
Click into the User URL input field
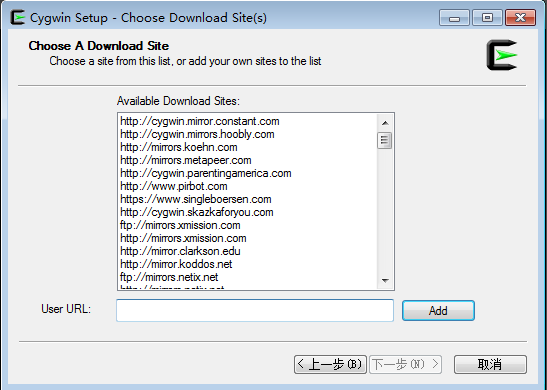coord(255,310)
